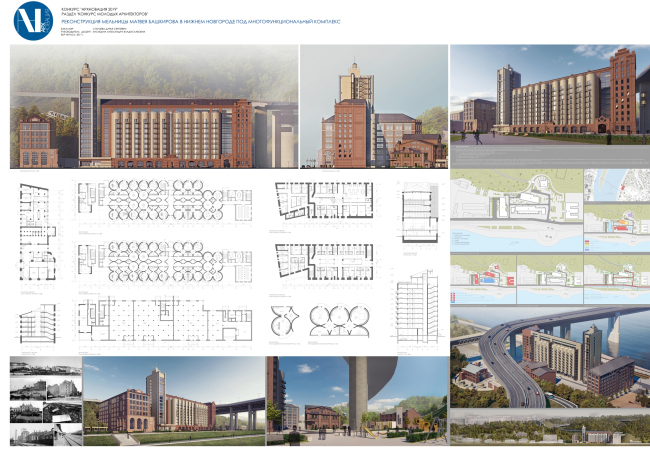The width and height of the screenshot is (650, 456).
Task: Open the bottom street-level rendering with lawn
Action: pyautogui.click(x=171, y=400)
